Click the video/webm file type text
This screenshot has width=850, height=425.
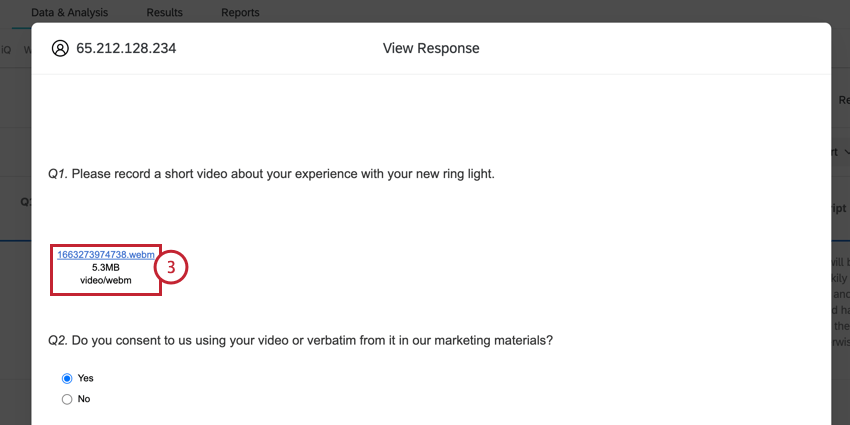point(106,281)
